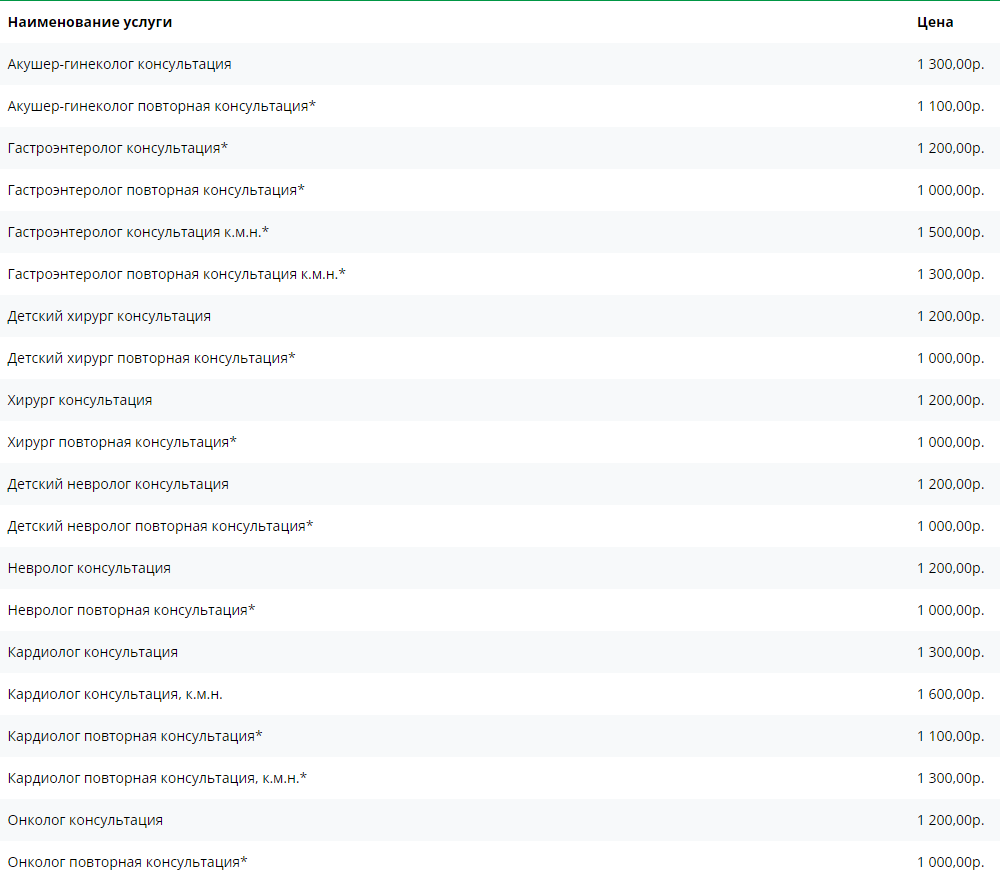Select the "Онколог консультация" service name
The image size is (1000, 879).
point(85,820)
